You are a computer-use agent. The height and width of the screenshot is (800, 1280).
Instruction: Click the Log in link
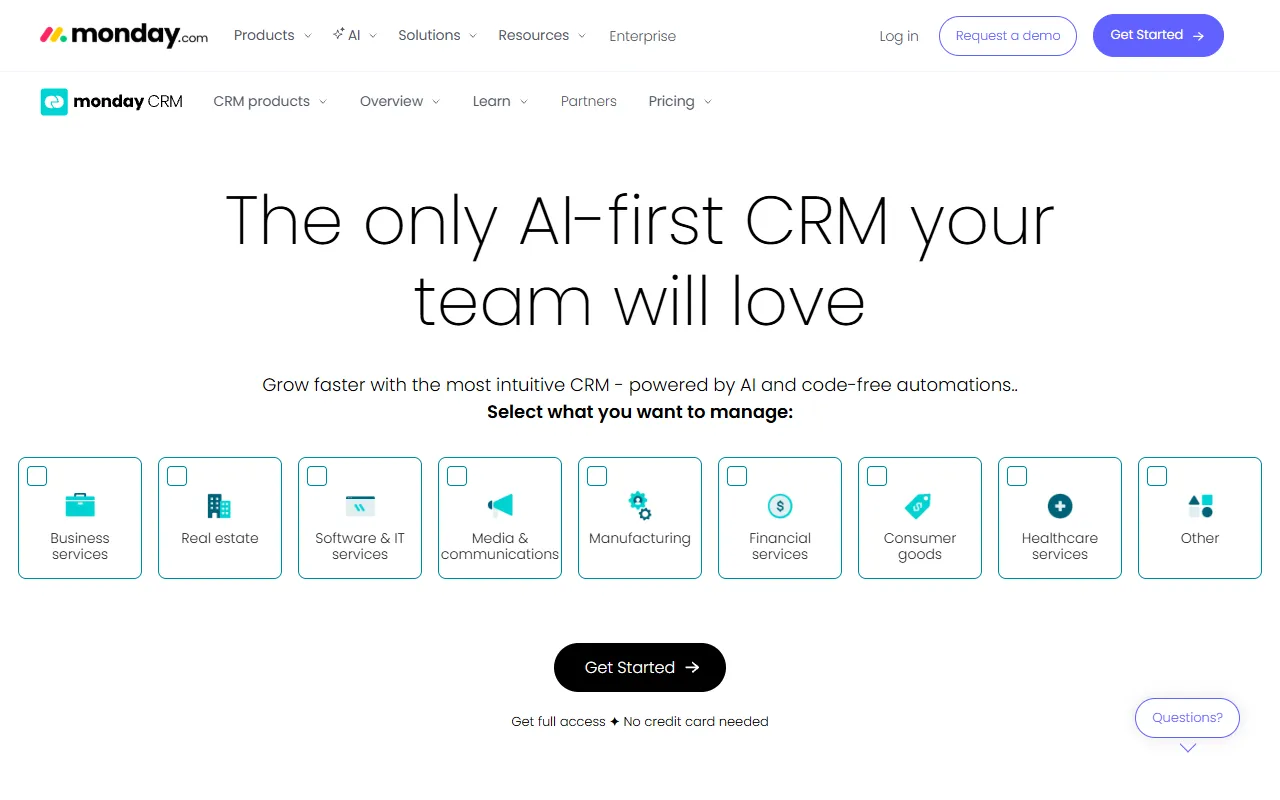(898, 36)
